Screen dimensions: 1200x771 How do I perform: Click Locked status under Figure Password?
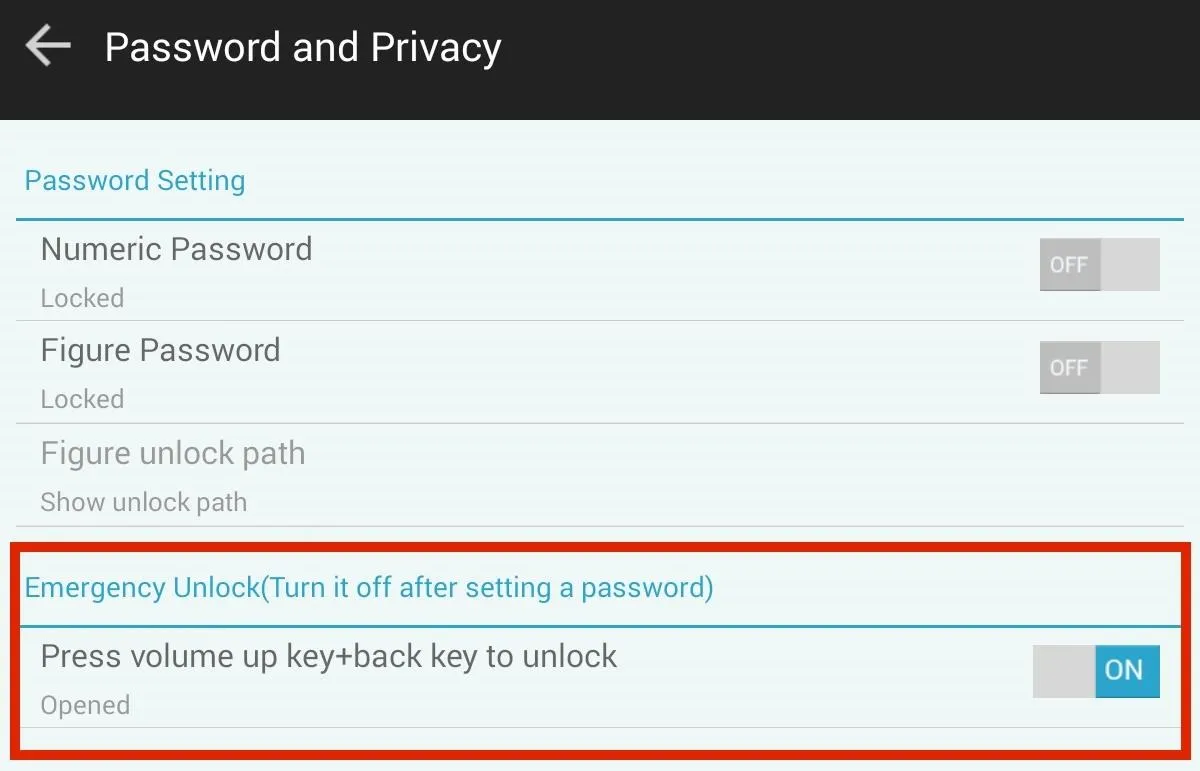click(82, 399)
